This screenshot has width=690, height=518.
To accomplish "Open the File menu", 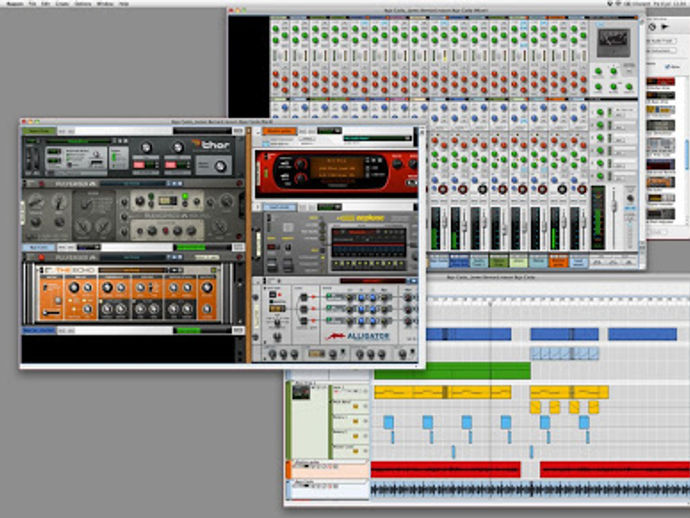I will [32, 4].
